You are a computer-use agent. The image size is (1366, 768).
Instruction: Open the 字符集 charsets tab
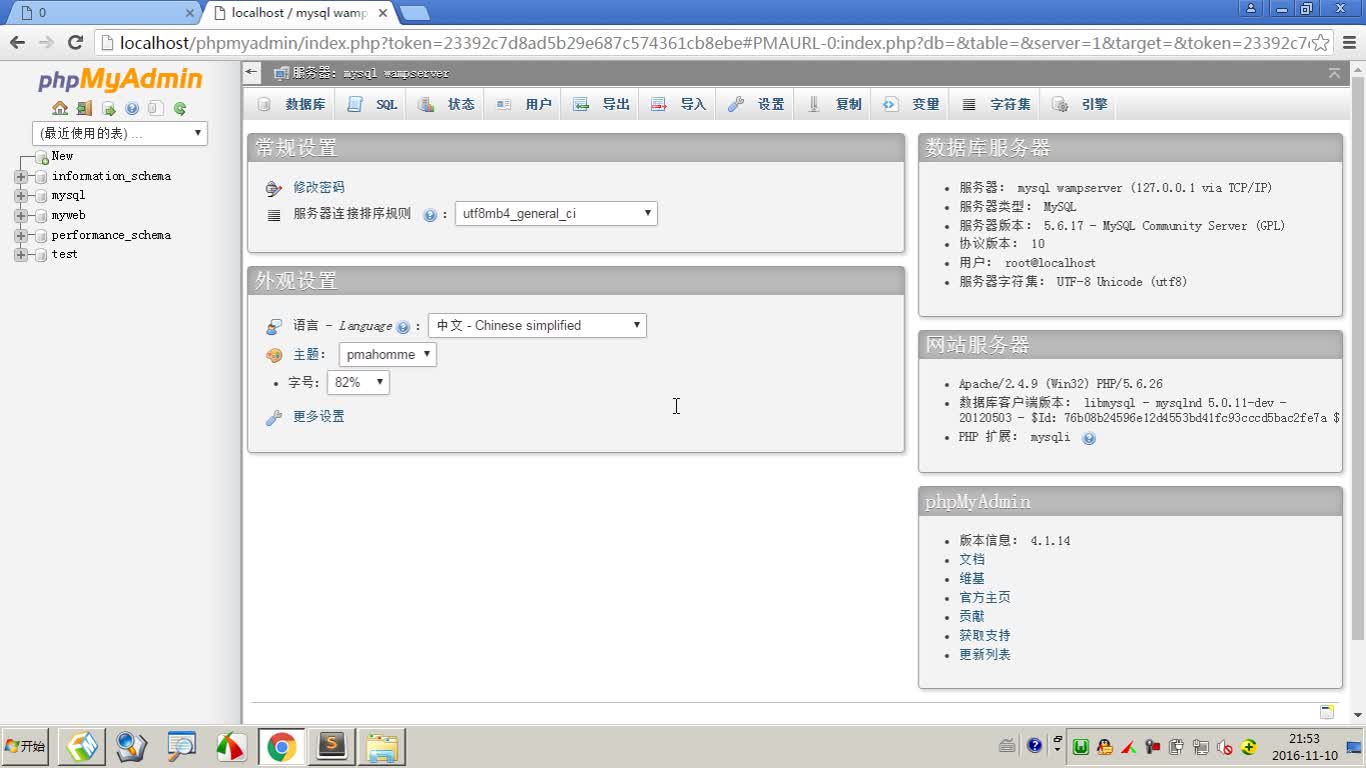click(x=996, y=104)
